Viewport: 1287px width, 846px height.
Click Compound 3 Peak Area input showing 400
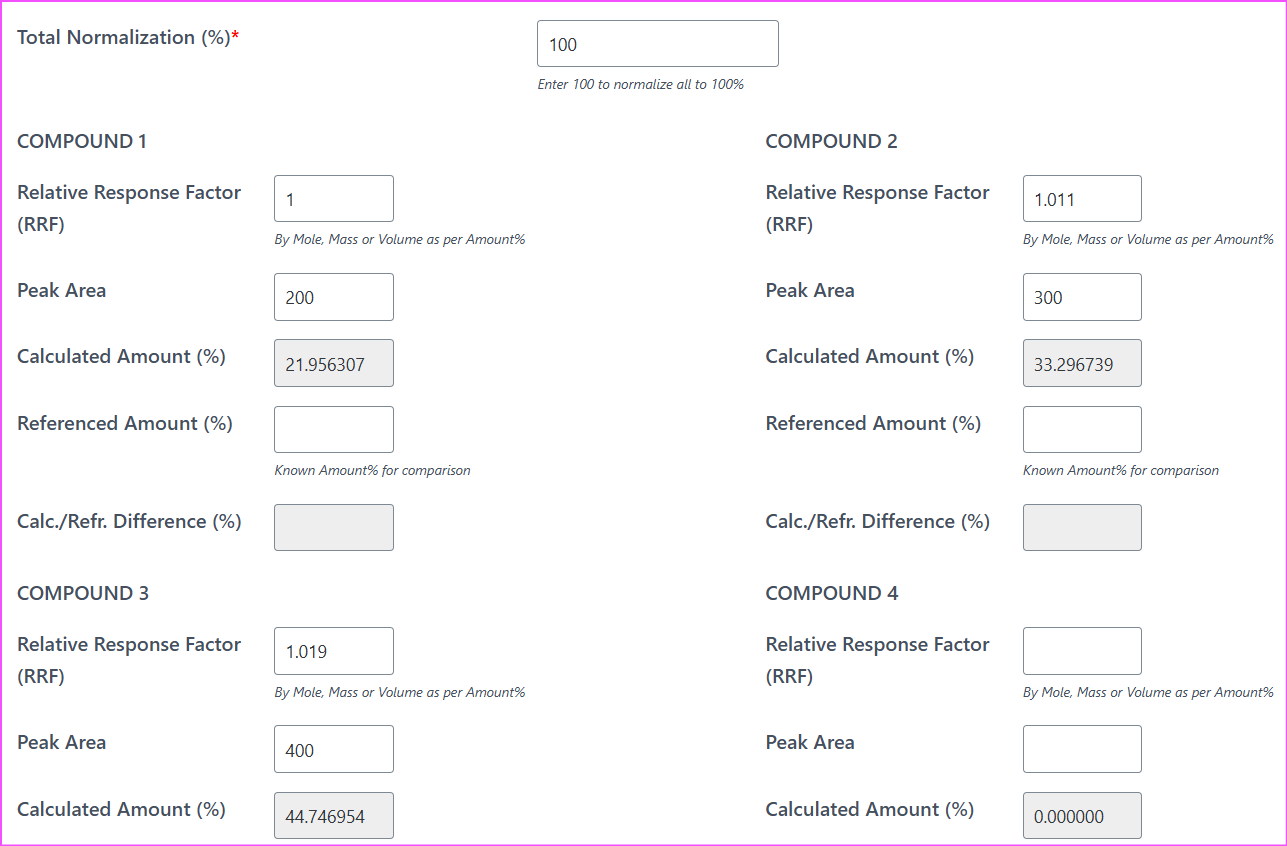pyautogui.click(x=333, y=748)
